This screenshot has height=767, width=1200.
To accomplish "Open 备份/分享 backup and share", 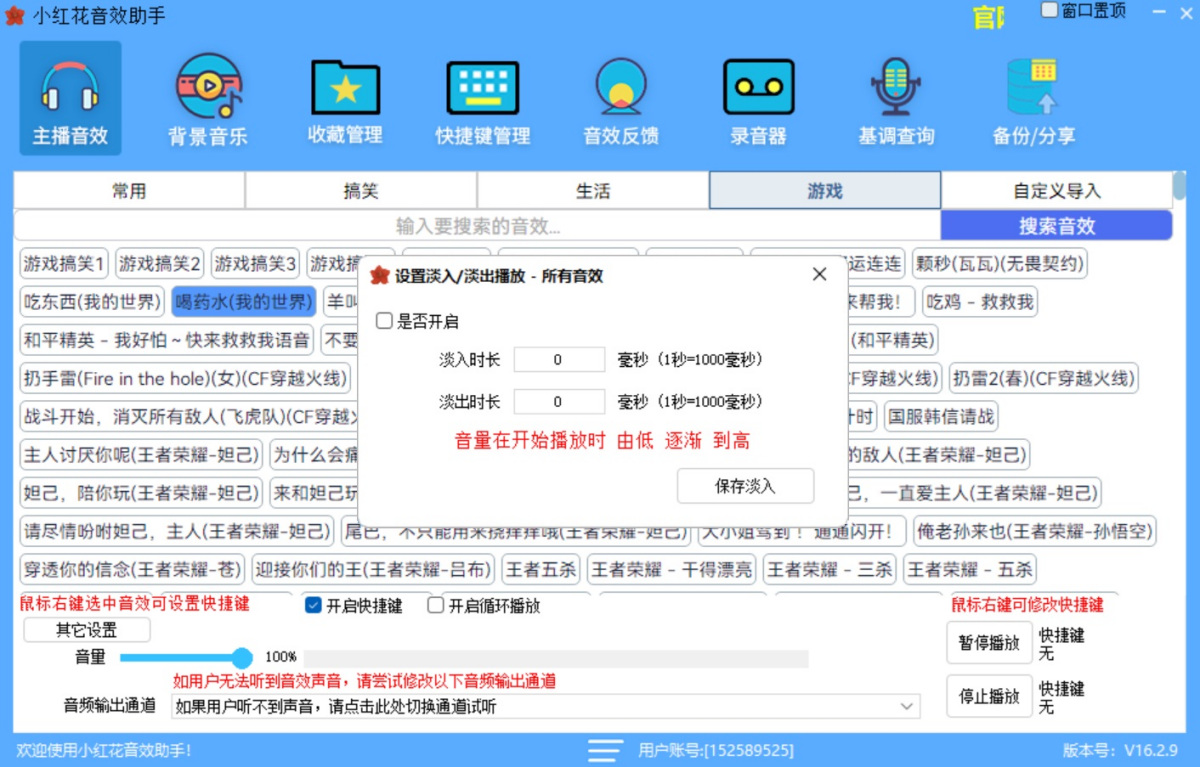I will point(1032,97).
